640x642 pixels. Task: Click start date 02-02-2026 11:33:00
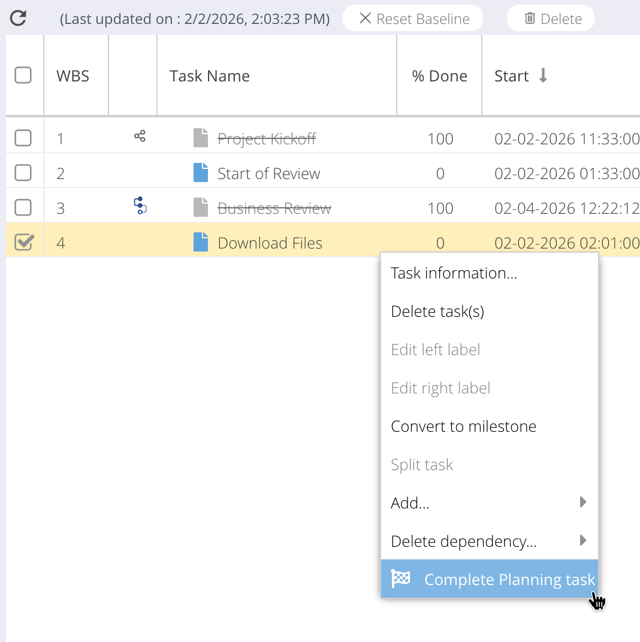tap(567, 139)
